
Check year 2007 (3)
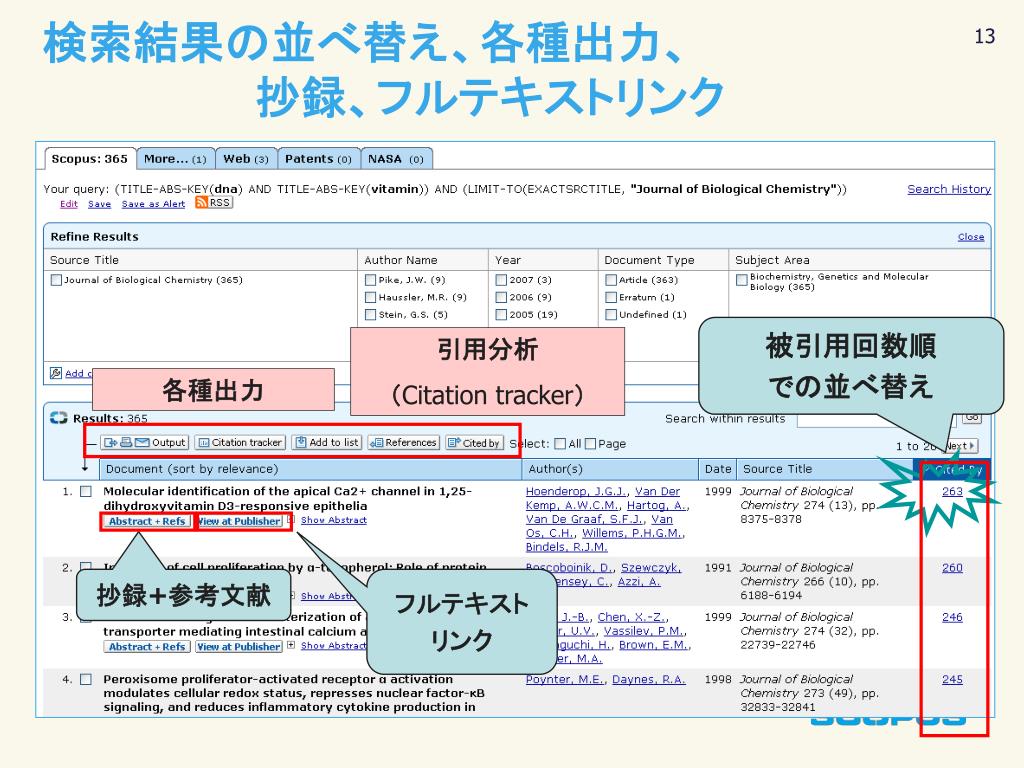(x=501, y=280)
